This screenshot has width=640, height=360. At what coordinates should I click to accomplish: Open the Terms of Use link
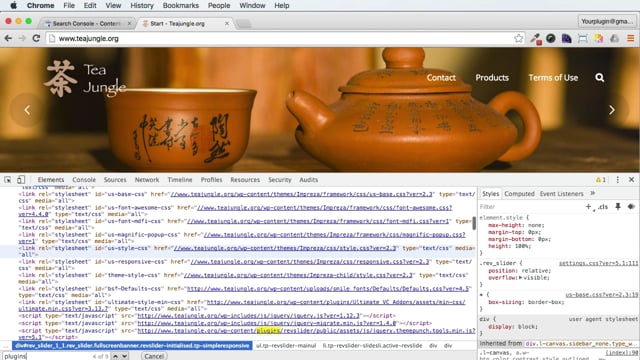click(x=553, y=78)
